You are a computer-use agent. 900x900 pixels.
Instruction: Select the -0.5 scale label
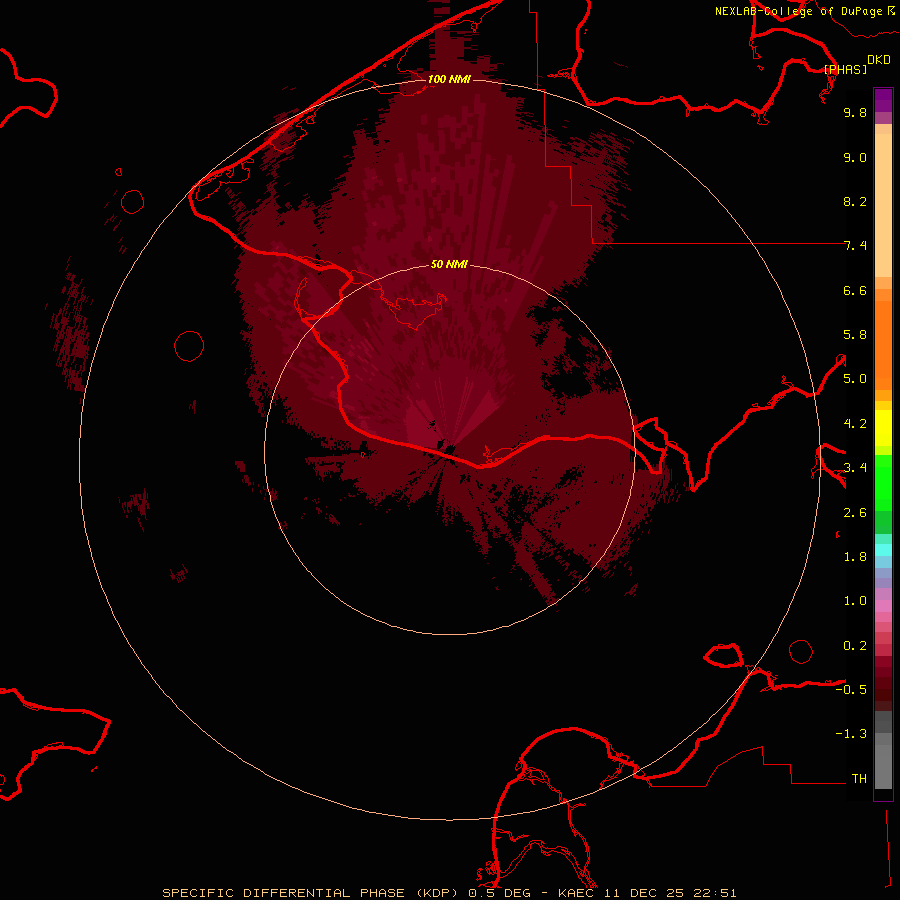(x=851, y=690)
